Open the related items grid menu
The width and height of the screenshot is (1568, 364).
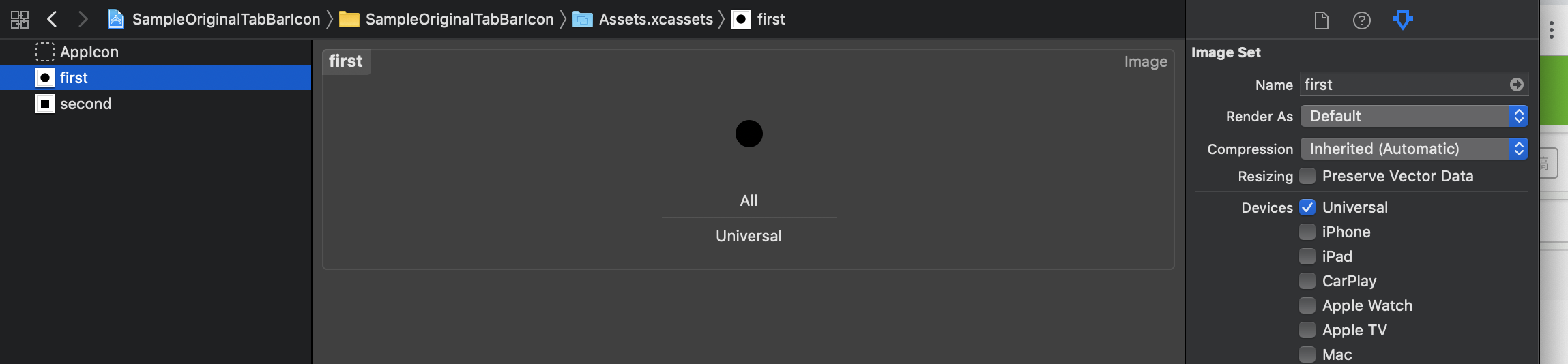pyautogui.click(x=20, y=19)
